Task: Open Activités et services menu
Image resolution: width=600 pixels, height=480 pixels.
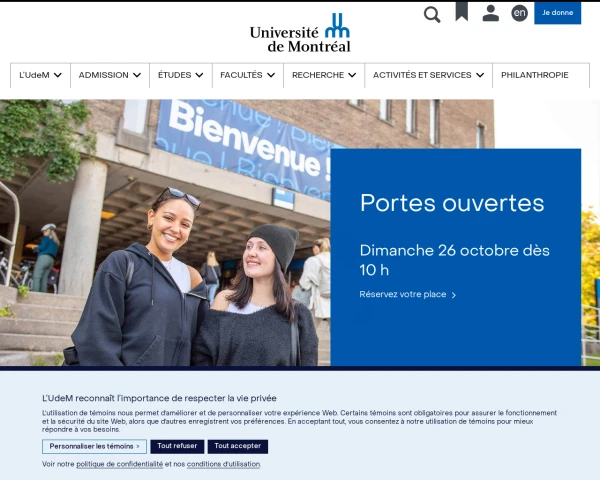Action: pyautogui.click(x=428, y=75)
